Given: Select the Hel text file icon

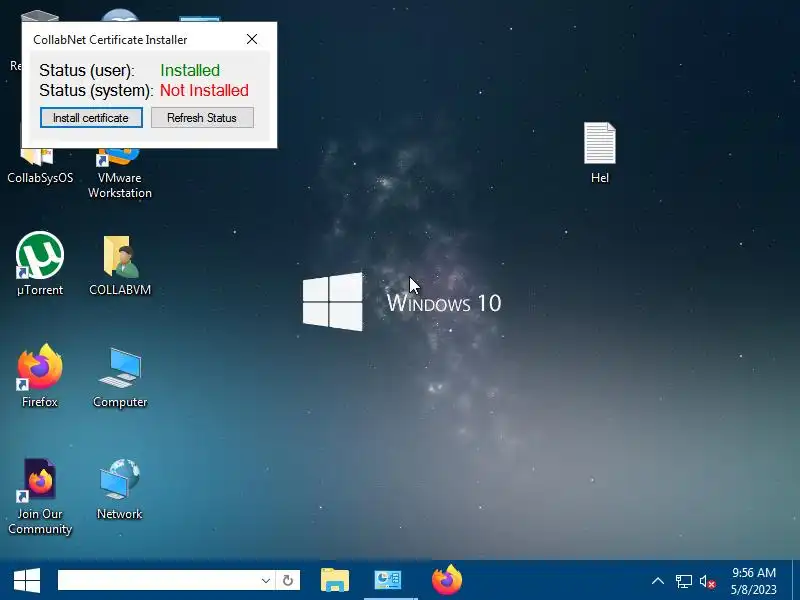Looking at the screenshot, I should pyautogui.click(x=599, y=153).
